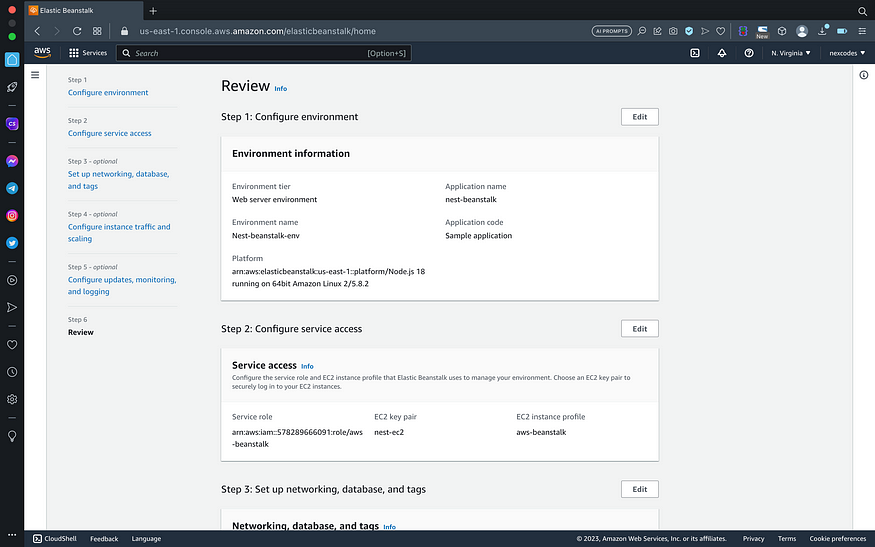Select the Elastic Beanstalk browser tab
Viewport: 875px width, 547px height.
coord(84,11)
